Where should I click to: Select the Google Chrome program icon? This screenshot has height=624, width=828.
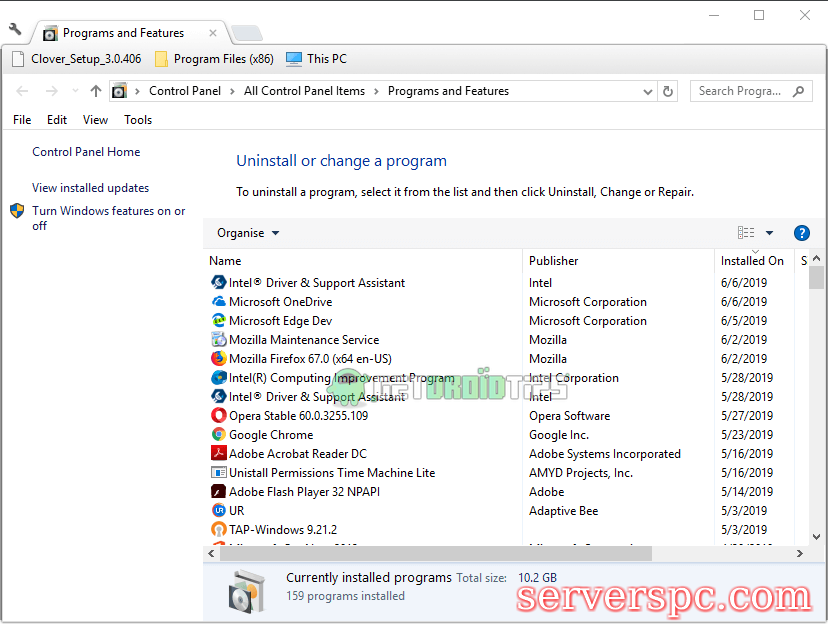coord(219,435)
